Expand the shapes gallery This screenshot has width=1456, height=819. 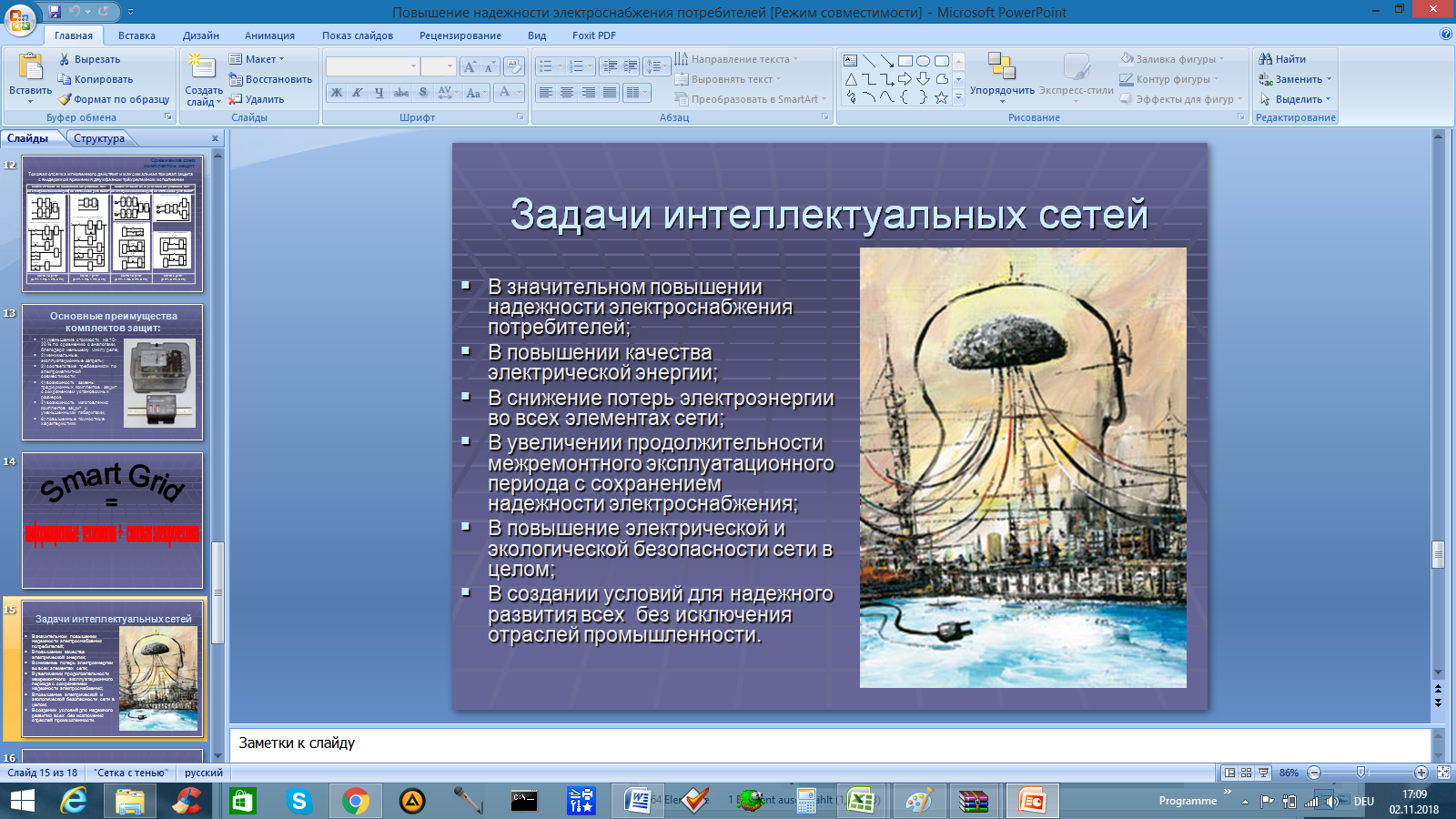958,97
